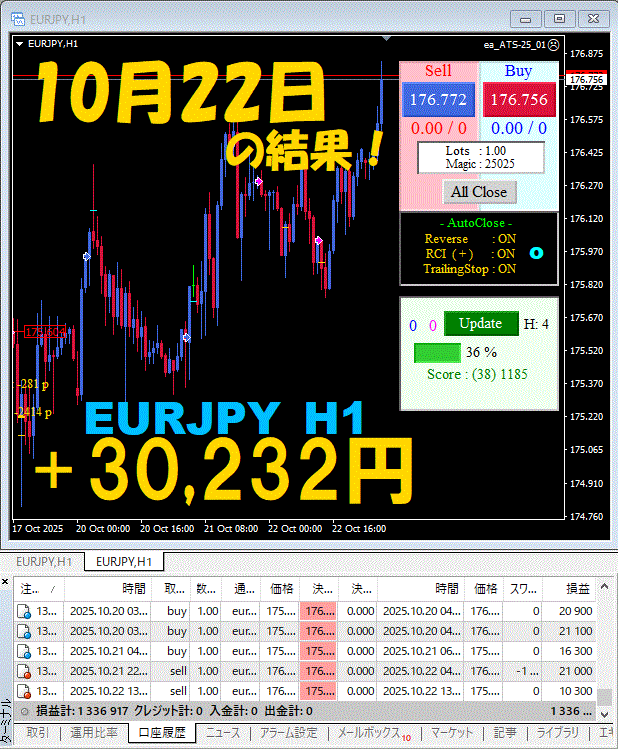Image resolution: width=618 pixels, height=749 pixels.
Task: Click the red 175.604 price level label
Action: click(45, 332)
